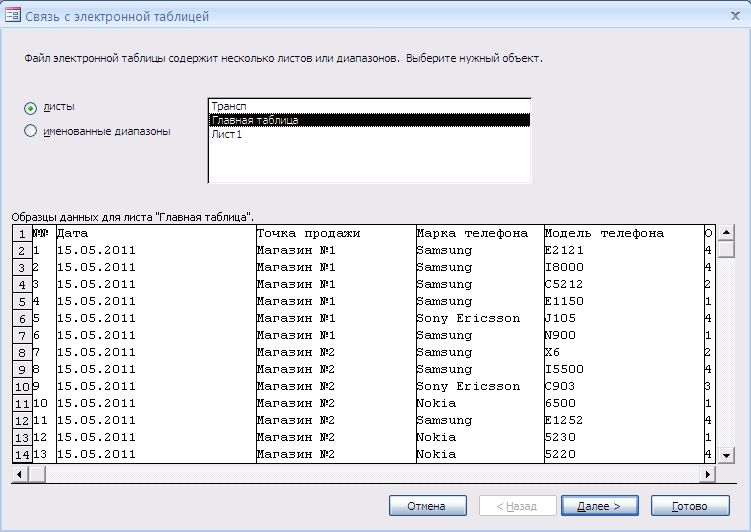
Task: Click model cell "C5212"
Action: [x=624, y=284]
